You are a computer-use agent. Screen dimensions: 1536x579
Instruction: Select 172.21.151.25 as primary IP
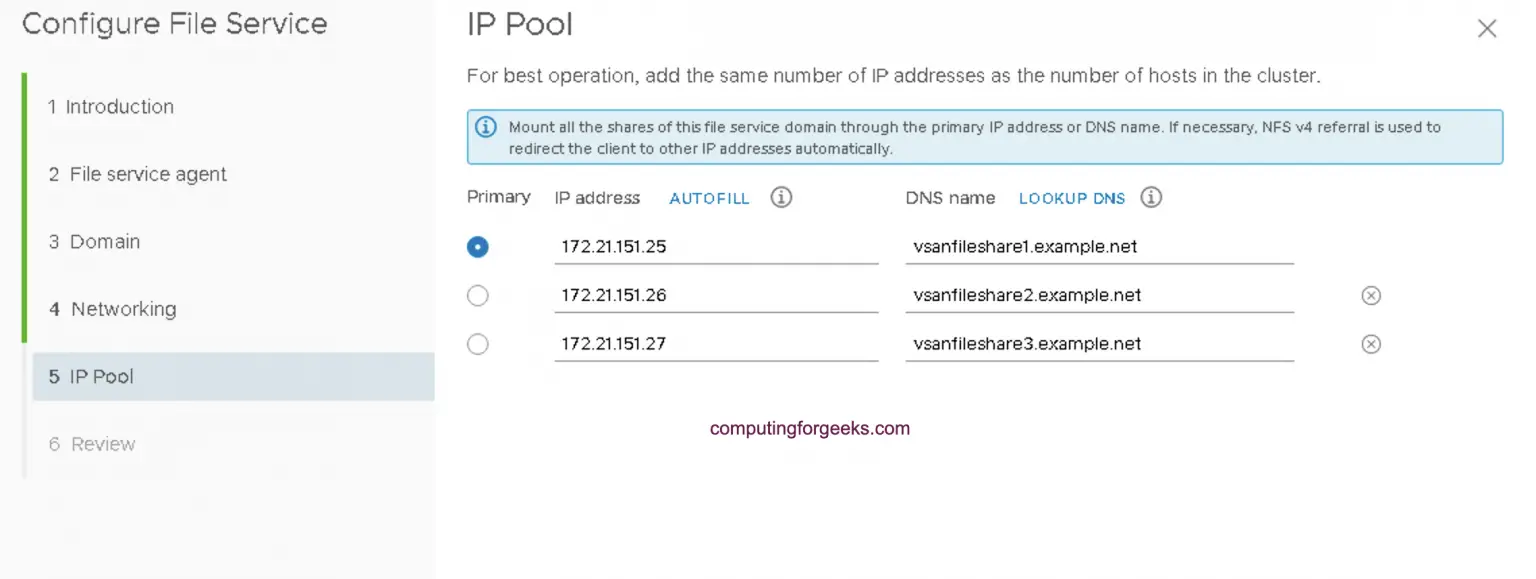point(478,246)
